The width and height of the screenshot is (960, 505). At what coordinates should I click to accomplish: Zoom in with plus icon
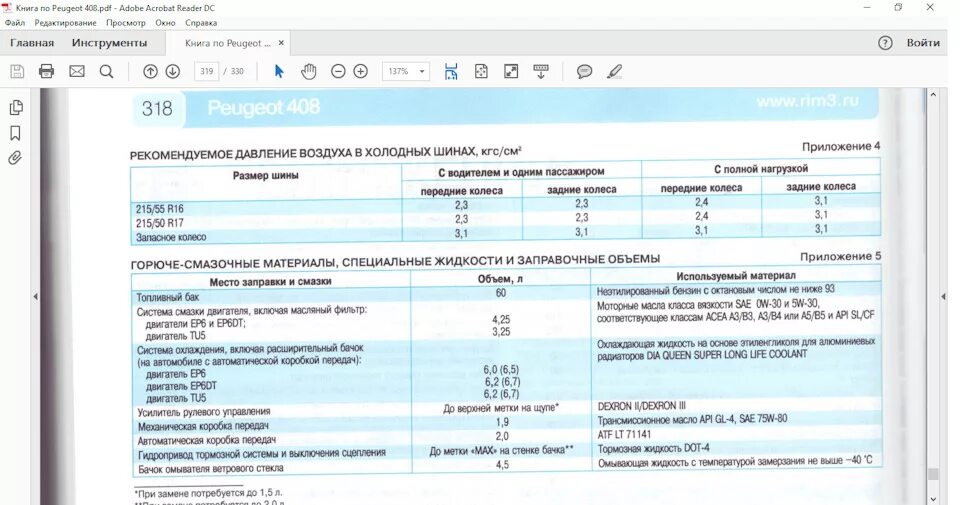(361, 72)
